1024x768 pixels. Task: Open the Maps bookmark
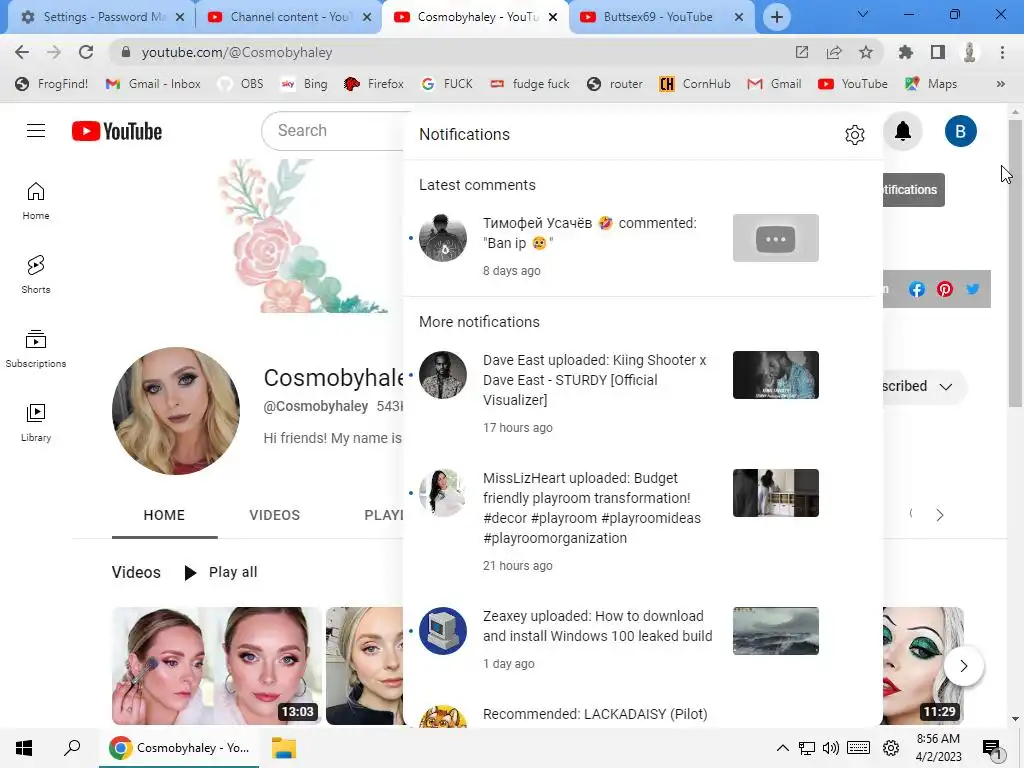[x=931, y=84]
